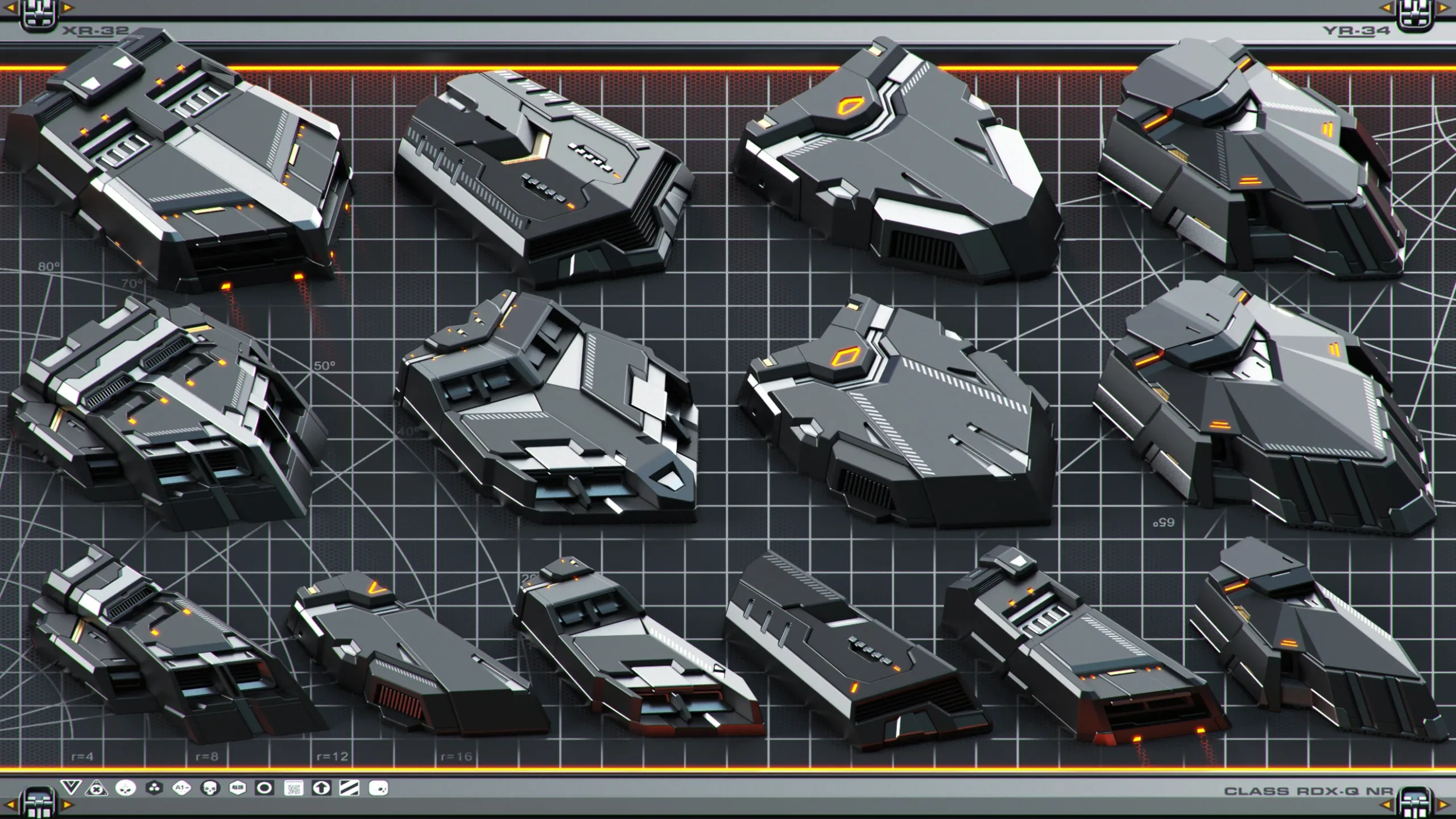Click the 50° angle label
The image size is (1456, 819).
(325, 365)
